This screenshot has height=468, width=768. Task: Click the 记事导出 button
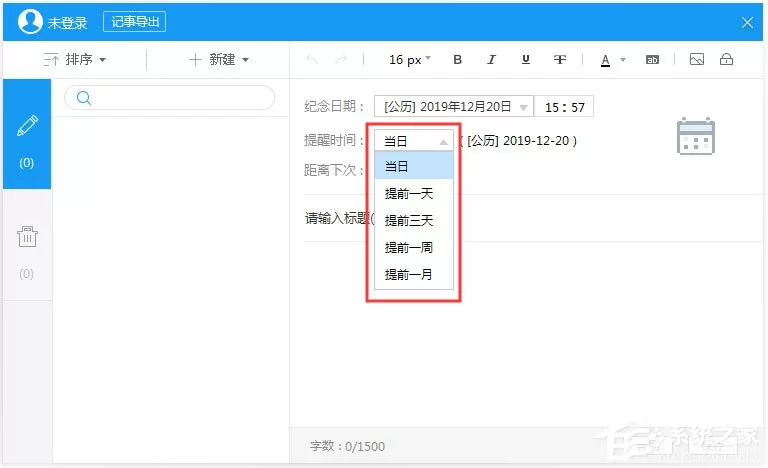click(134, 22)
